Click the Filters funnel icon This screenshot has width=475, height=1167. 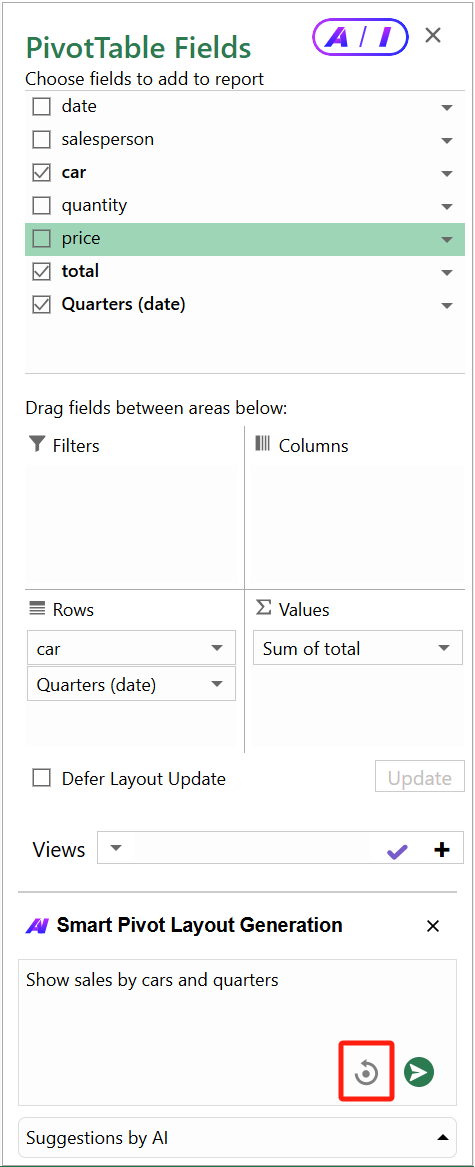[36, 445]
